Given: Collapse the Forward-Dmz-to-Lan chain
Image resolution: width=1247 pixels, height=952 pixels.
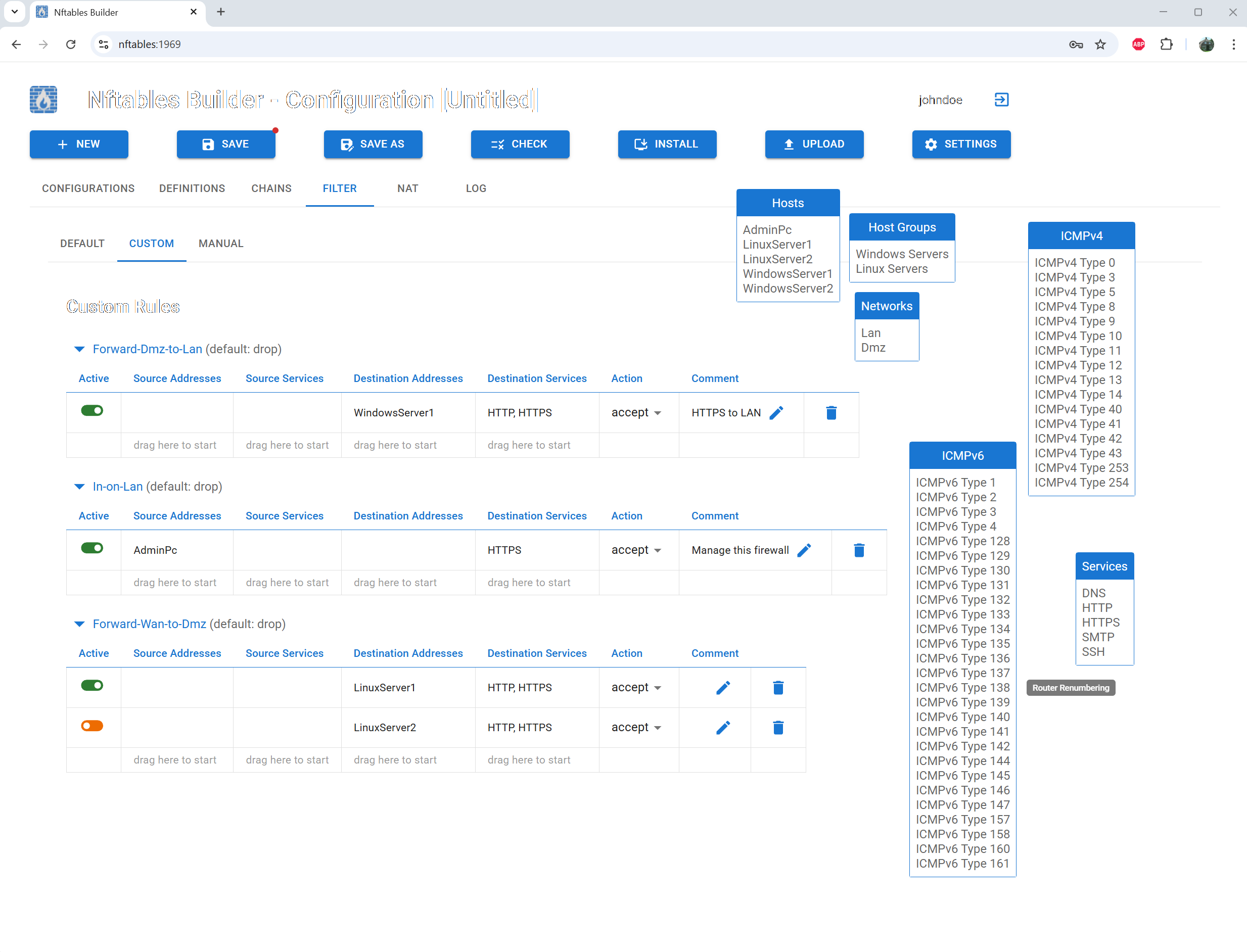Looking at the screenshot, I should click(x=79, y=349).
